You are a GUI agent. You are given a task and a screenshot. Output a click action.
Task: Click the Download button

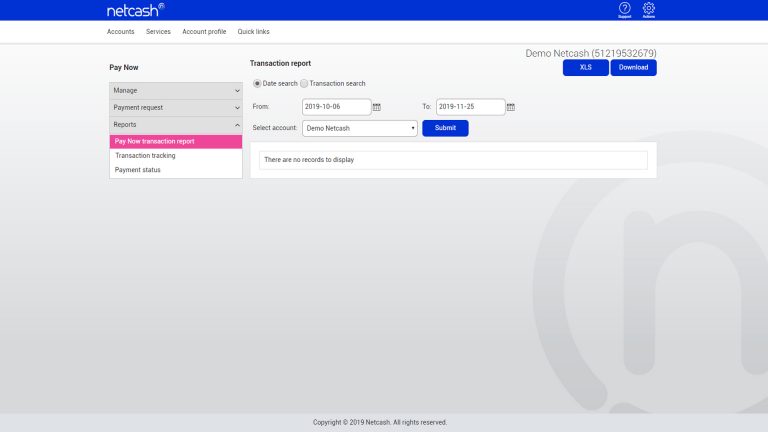pyautogui.click(x=633, y=68)
